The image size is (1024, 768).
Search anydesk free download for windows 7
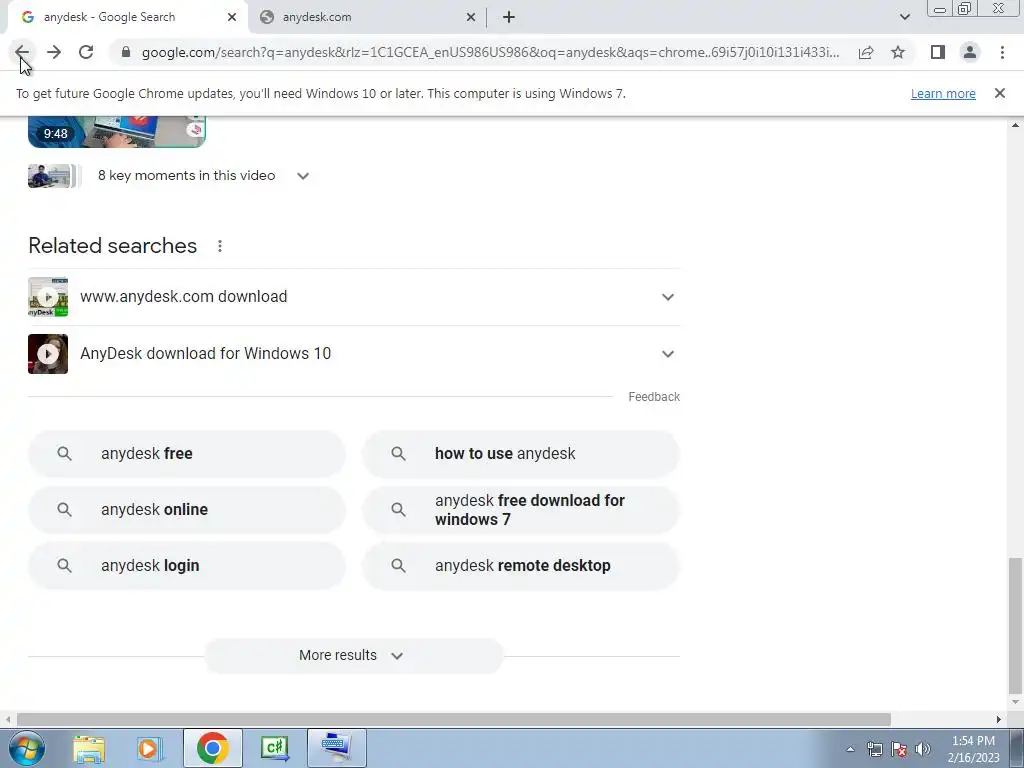521,509
